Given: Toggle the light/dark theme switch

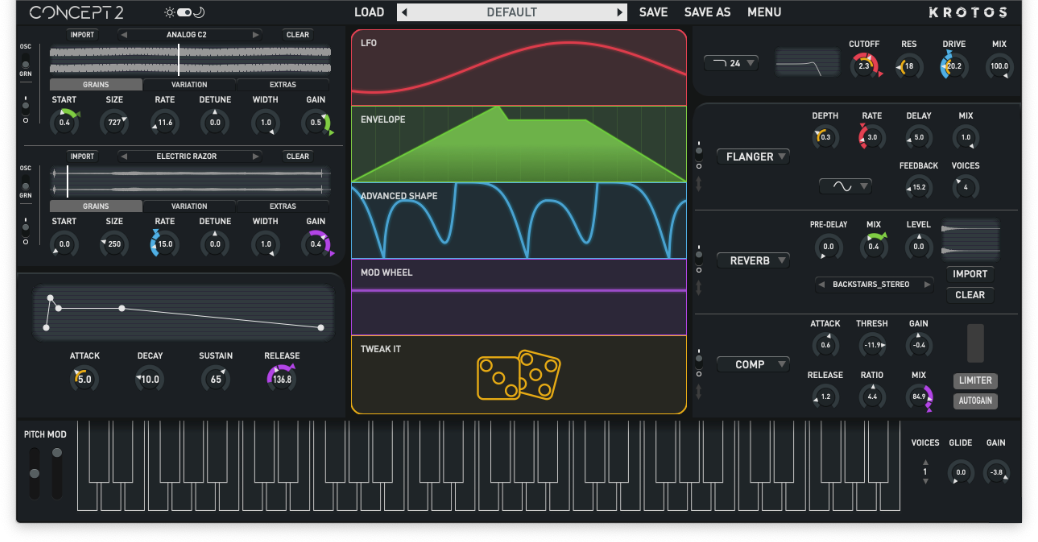Looking at the screenshot, I should [x=183, y=13].
